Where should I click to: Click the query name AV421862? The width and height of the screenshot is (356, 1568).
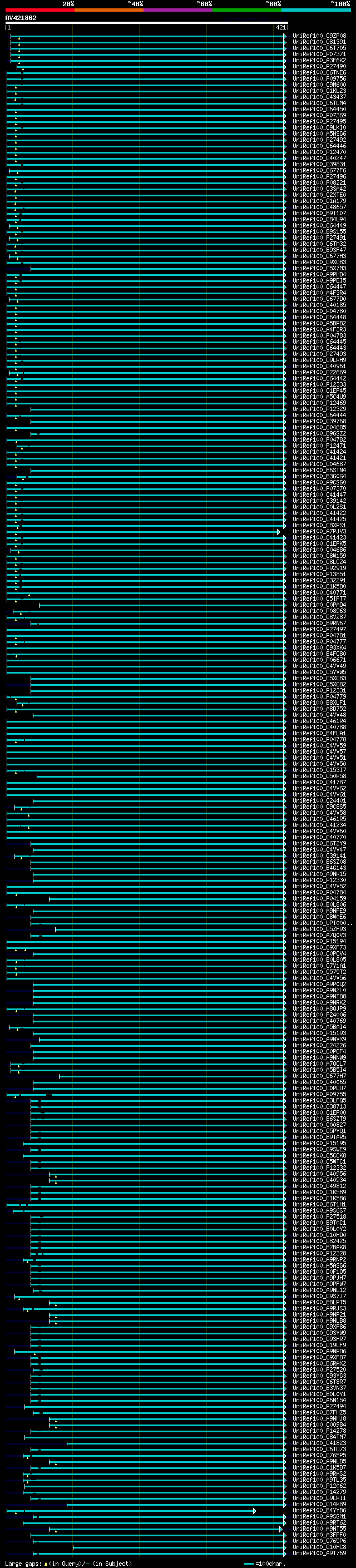point(21,18)
